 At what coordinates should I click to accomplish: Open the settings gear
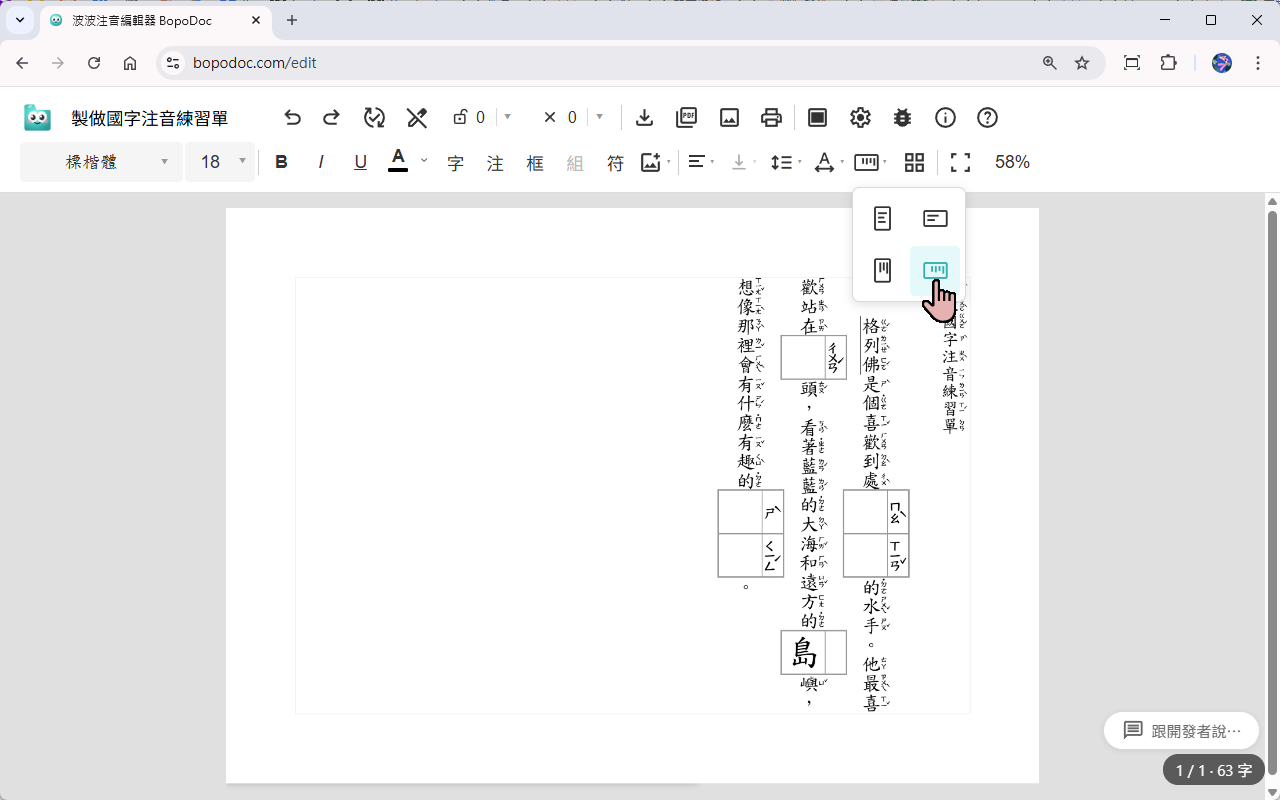click(860, 117)
